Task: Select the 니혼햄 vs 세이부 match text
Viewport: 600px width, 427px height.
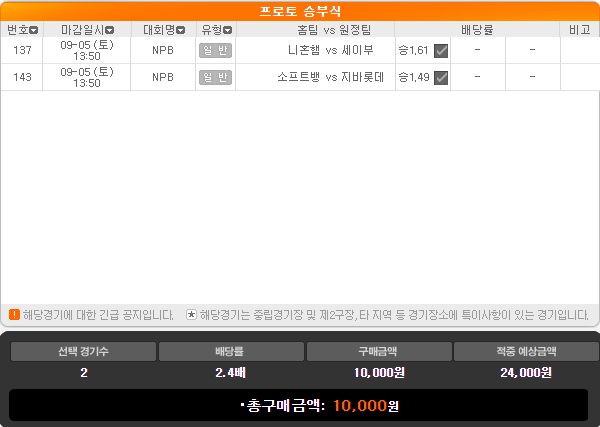Action: pos(331,50)
